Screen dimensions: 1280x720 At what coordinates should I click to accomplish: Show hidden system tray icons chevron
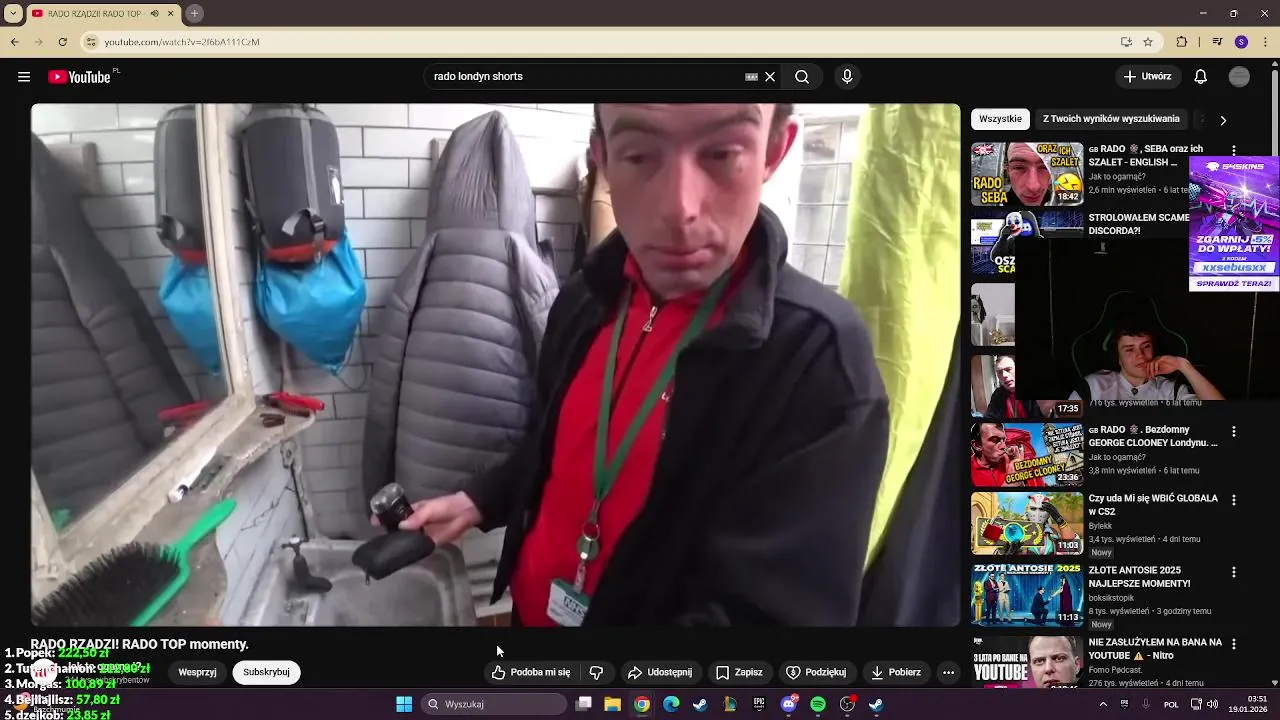tap(1103, 704)
